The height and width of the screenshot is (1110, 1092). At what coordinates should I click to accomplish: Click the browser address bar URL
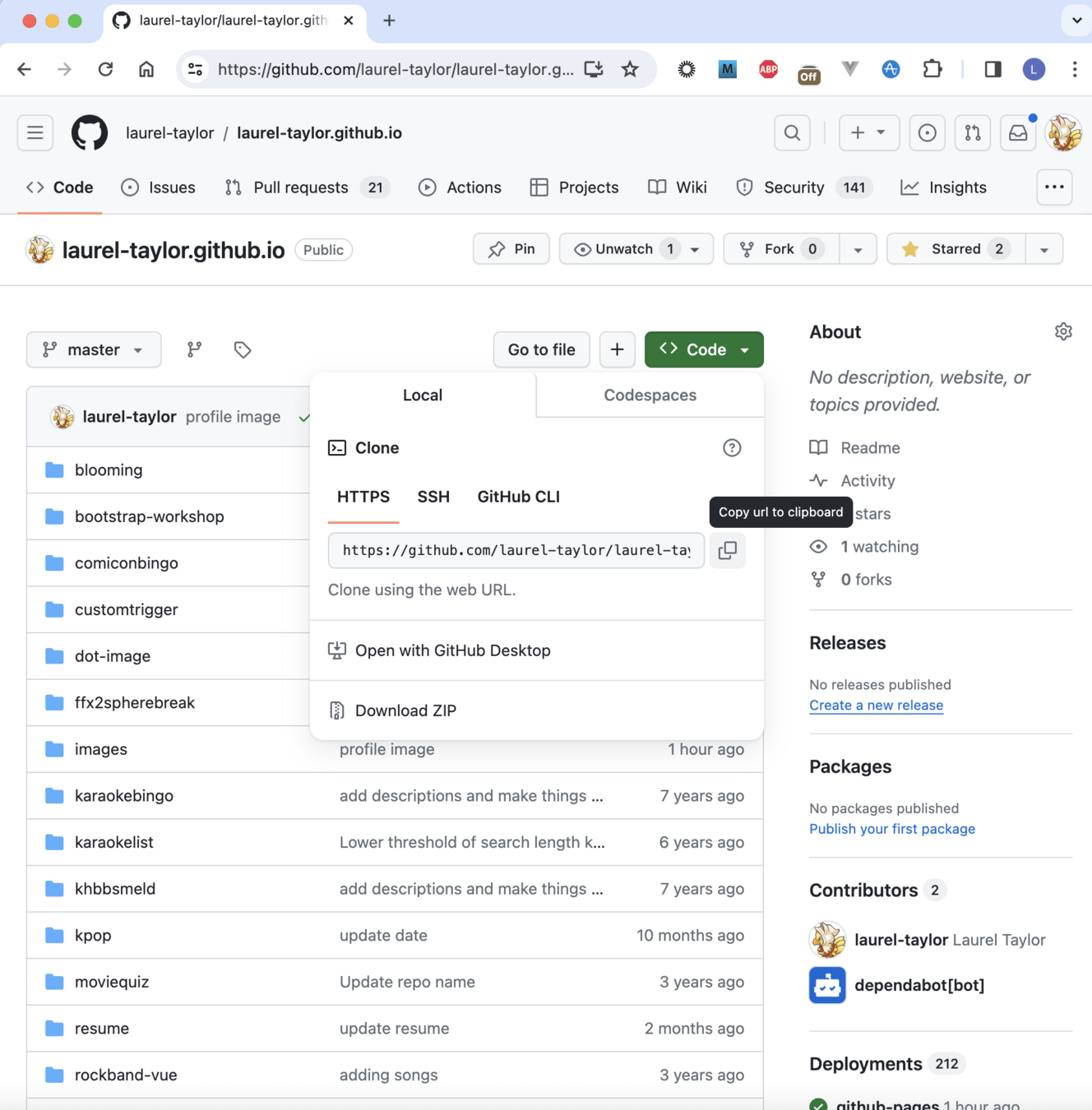[x=396, y=69]
